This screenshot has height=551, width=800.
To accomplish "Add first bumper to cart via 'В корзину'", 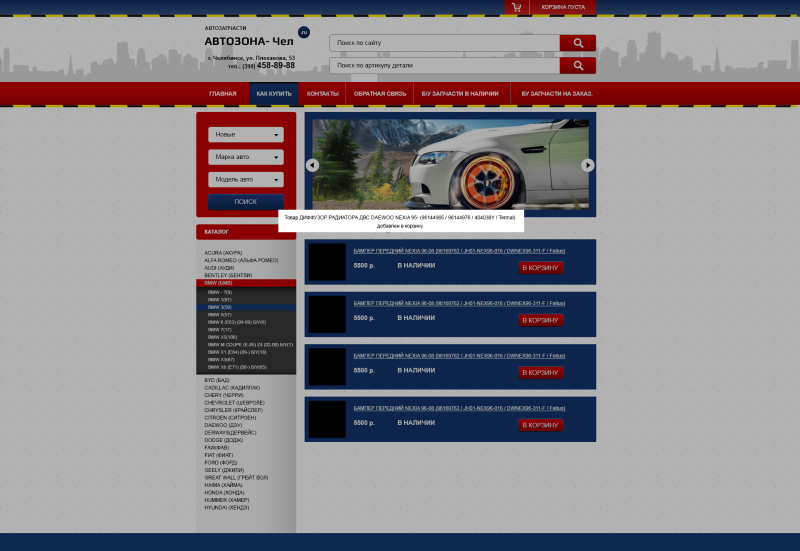I will tap(541, 267).
